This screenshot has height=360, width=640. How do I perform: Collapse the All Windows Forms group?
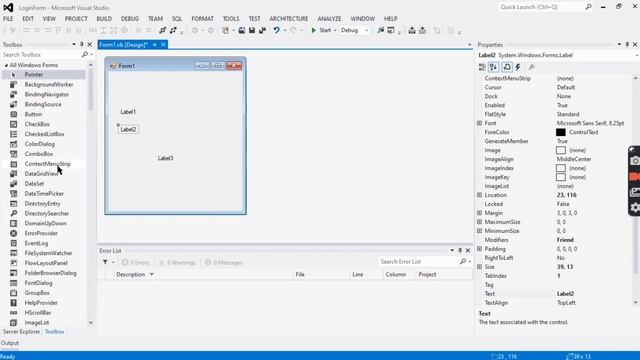(6, 65)
